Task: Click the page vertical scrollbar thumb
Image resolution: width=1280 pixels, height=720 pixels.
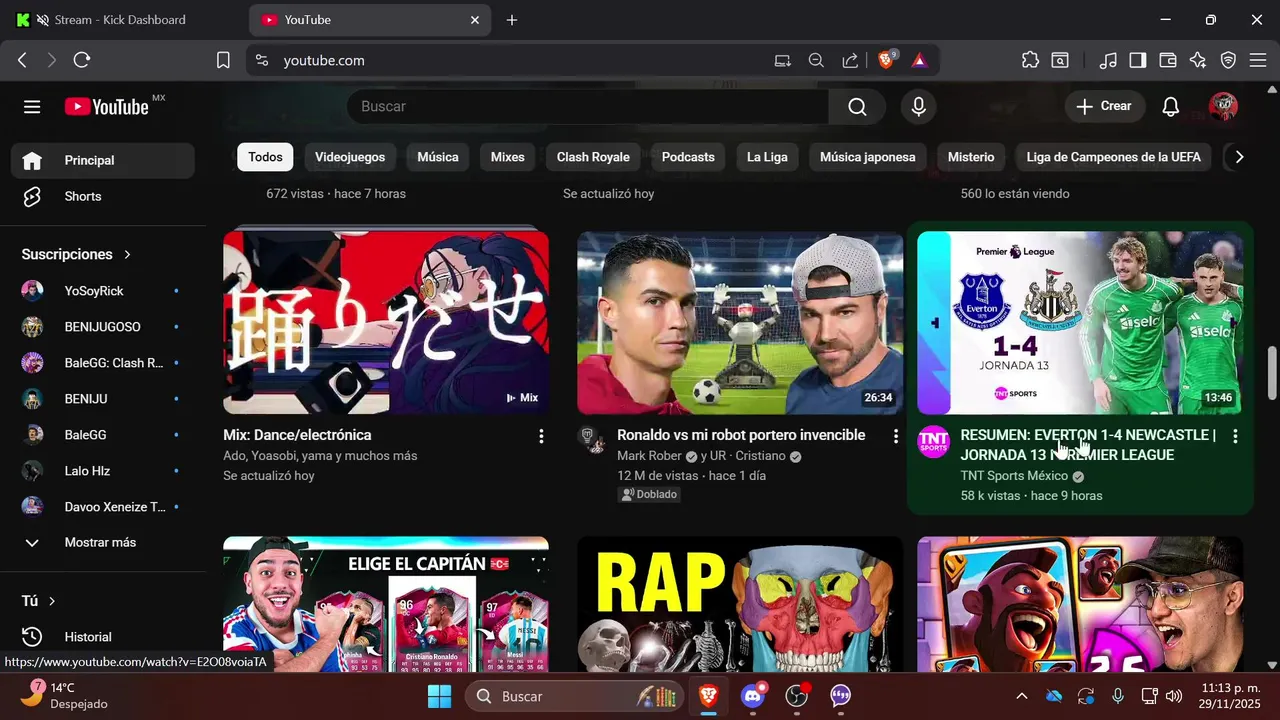Action: (1272, 373)
